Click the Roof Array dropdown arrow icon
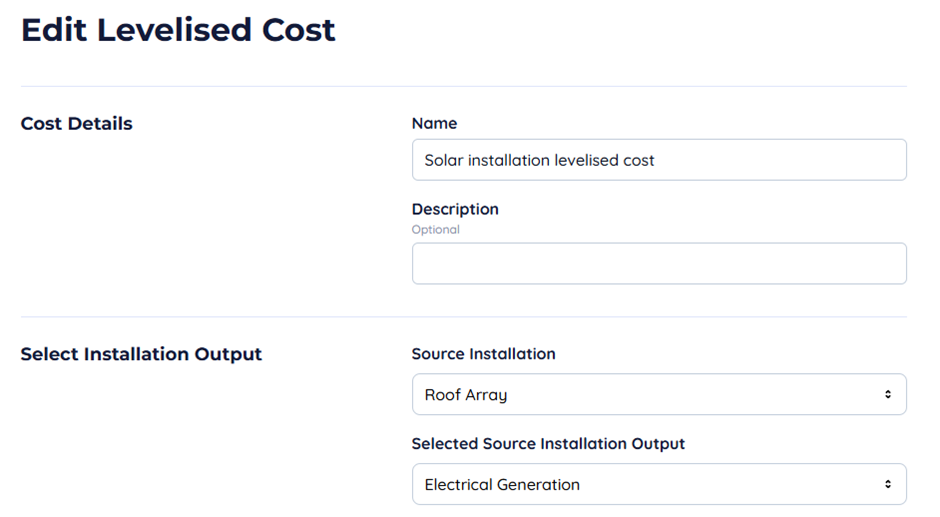 click(887, 395)
